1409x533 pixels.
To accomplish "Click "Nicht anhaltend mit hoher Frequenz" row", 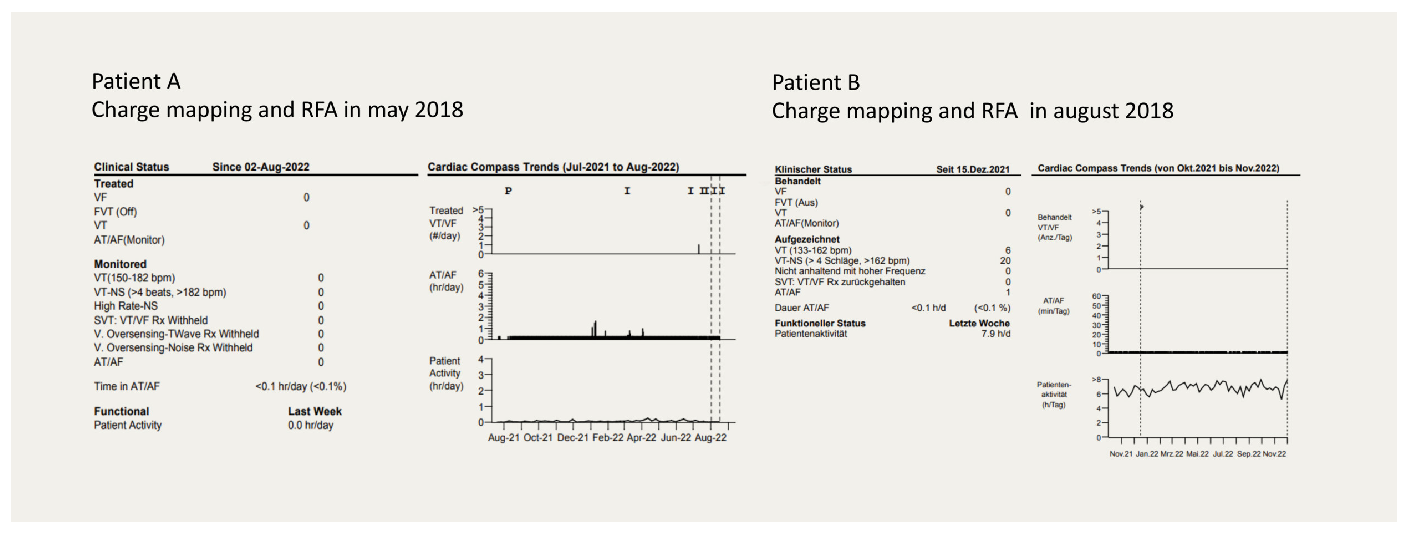I will [x=850, y=271].
